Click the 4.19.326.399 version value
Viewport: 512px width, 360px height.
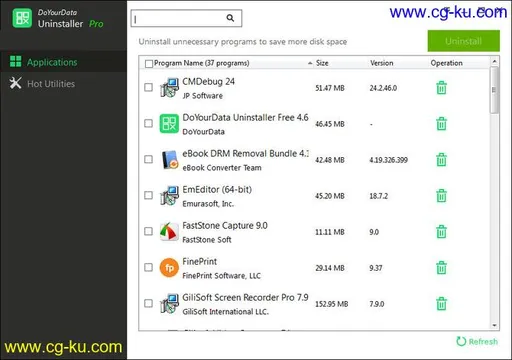(388, 160)
